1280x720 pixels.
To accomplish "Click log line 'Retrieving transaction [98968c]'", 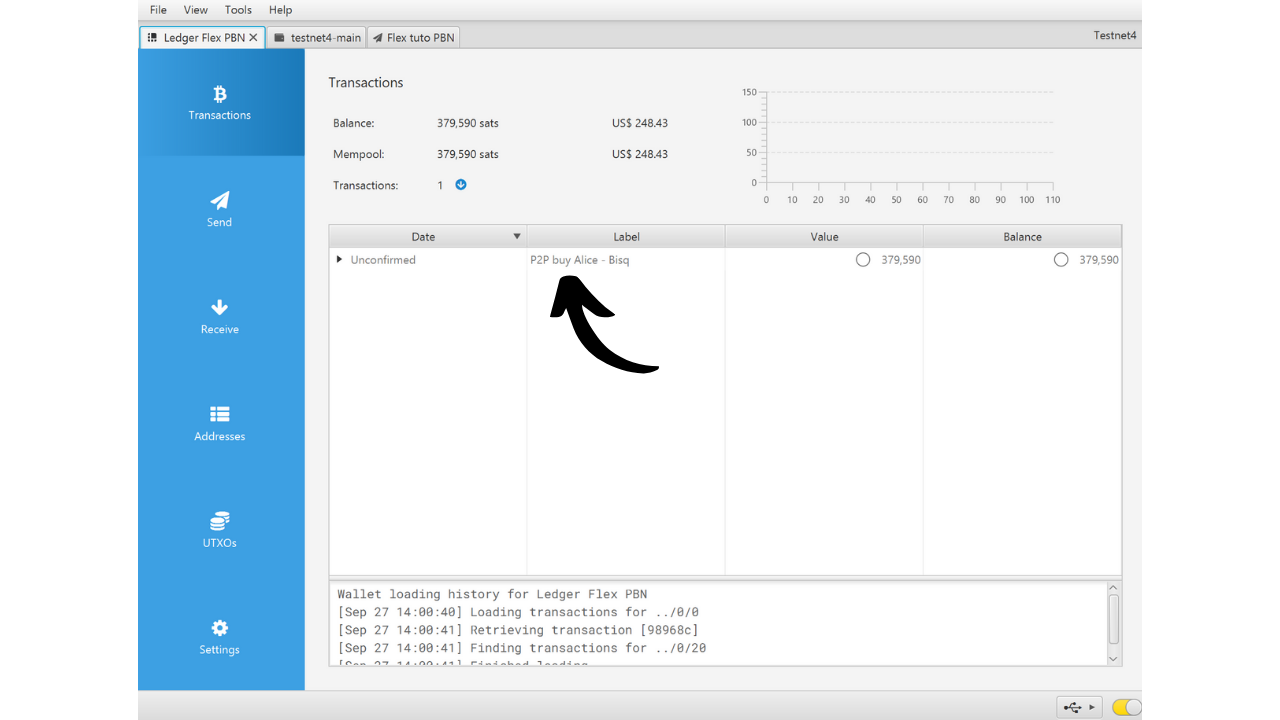I will (518, 630).
